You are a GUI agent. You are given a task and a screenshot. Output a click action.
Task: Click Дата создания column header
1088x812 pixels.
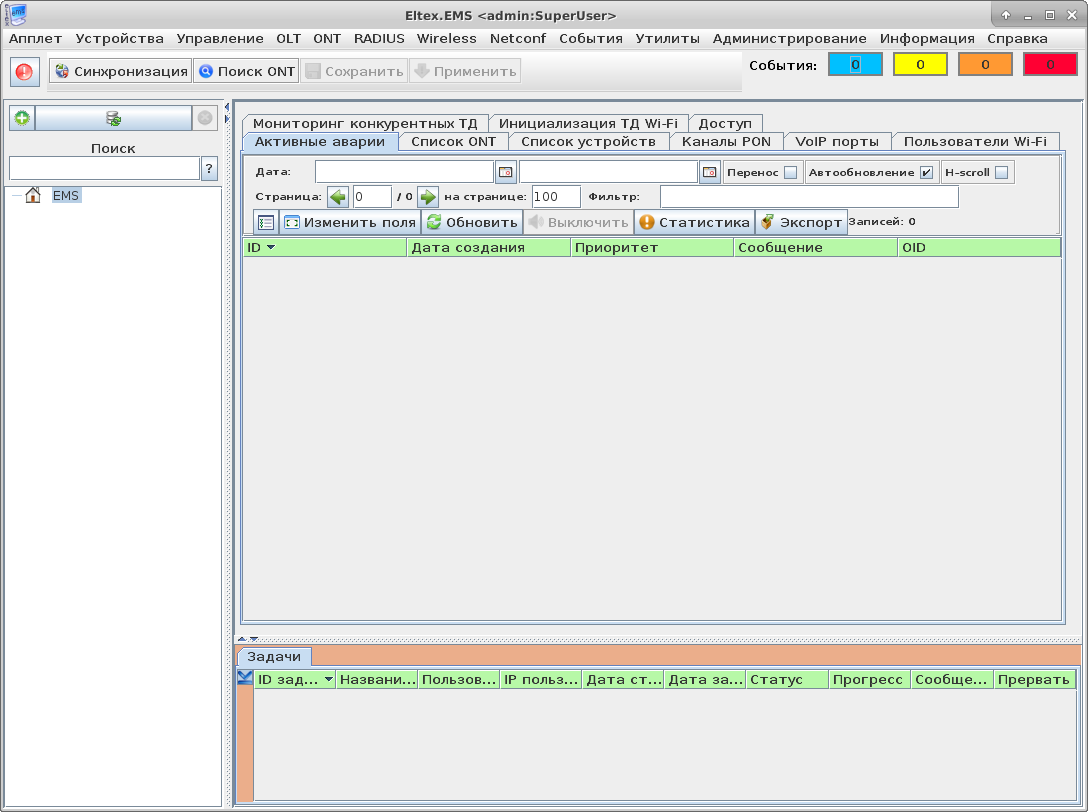(488, 248)
